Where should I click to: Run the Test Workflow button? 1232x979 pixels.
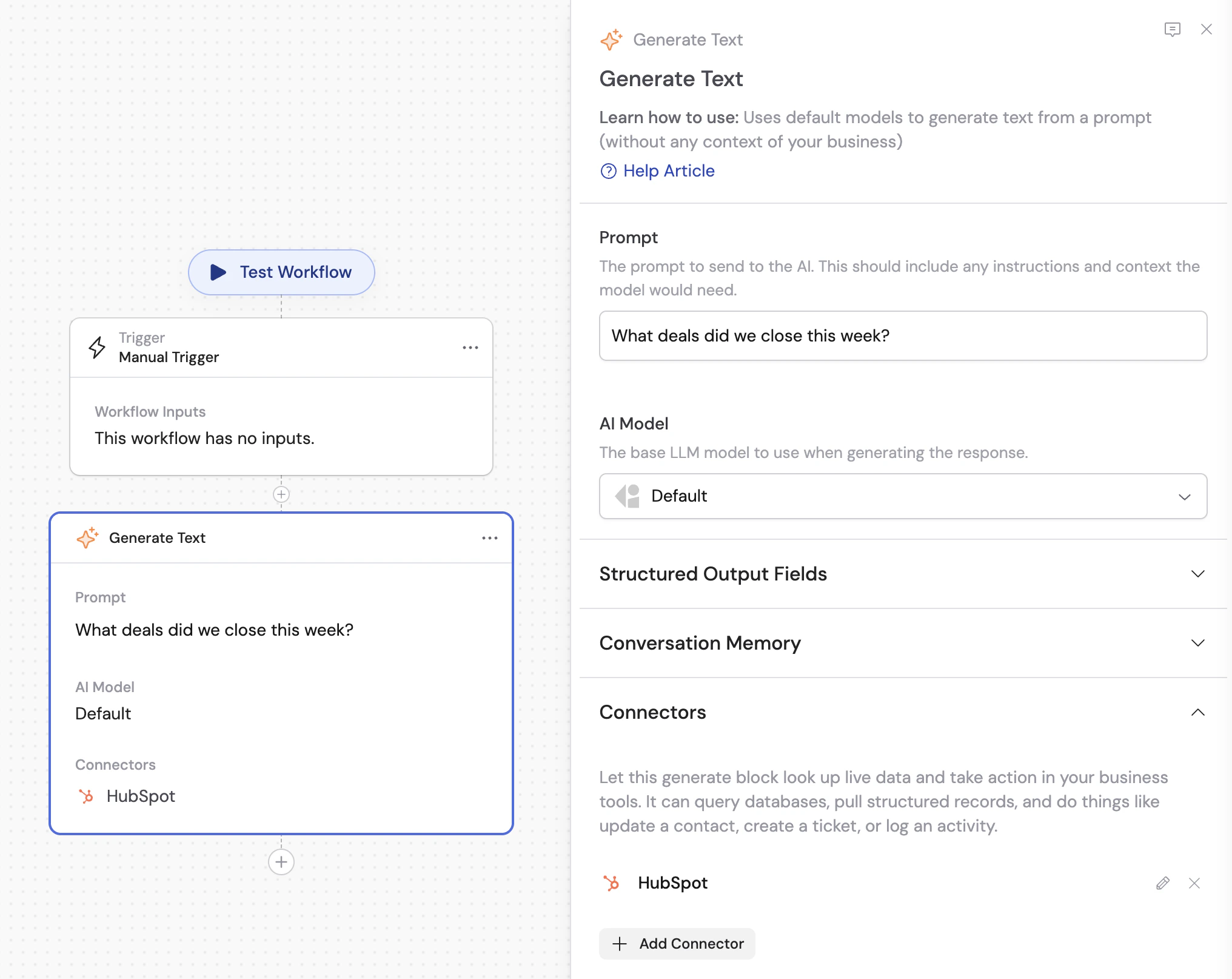(x=281, y=272)
